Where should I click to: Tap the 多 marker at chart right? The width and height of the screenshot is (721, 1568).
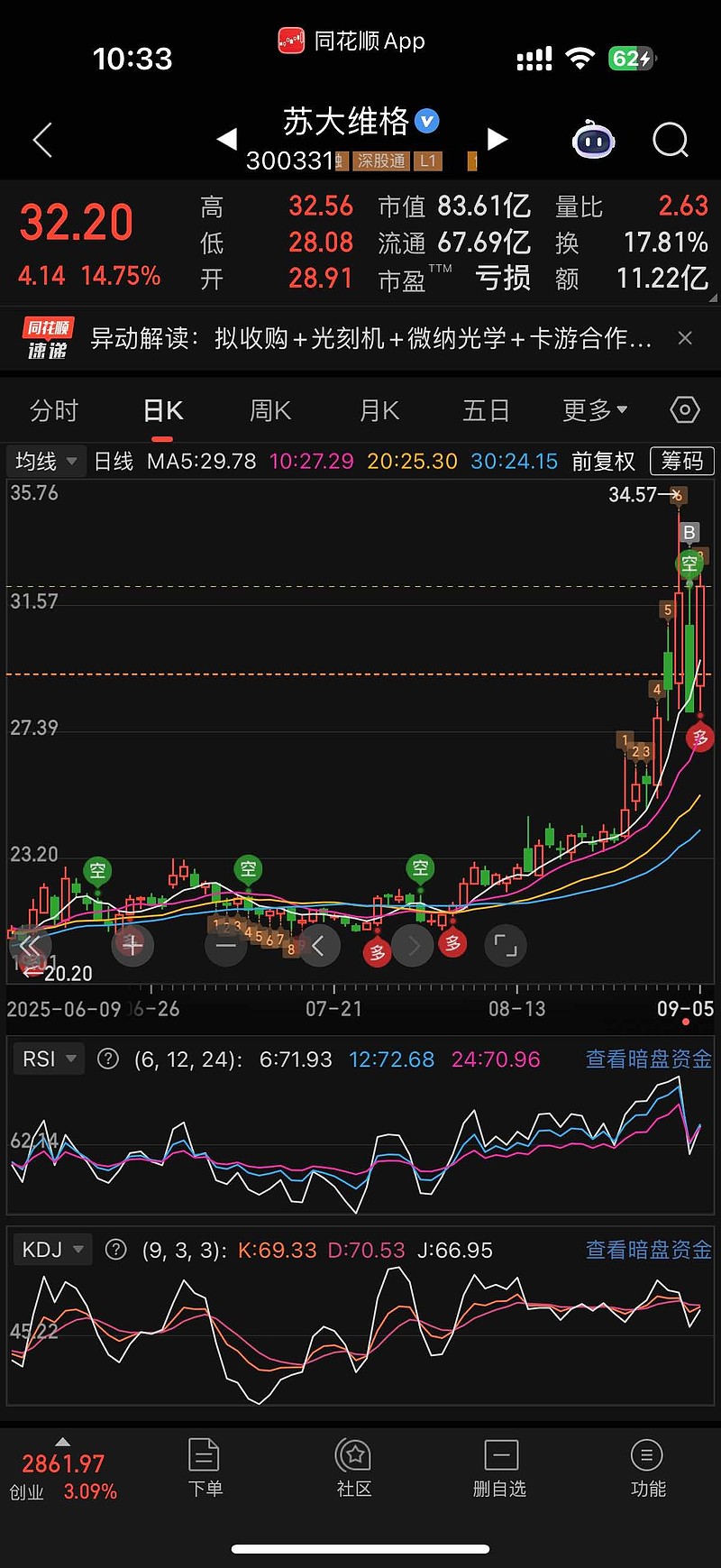(x=699, y=738)
